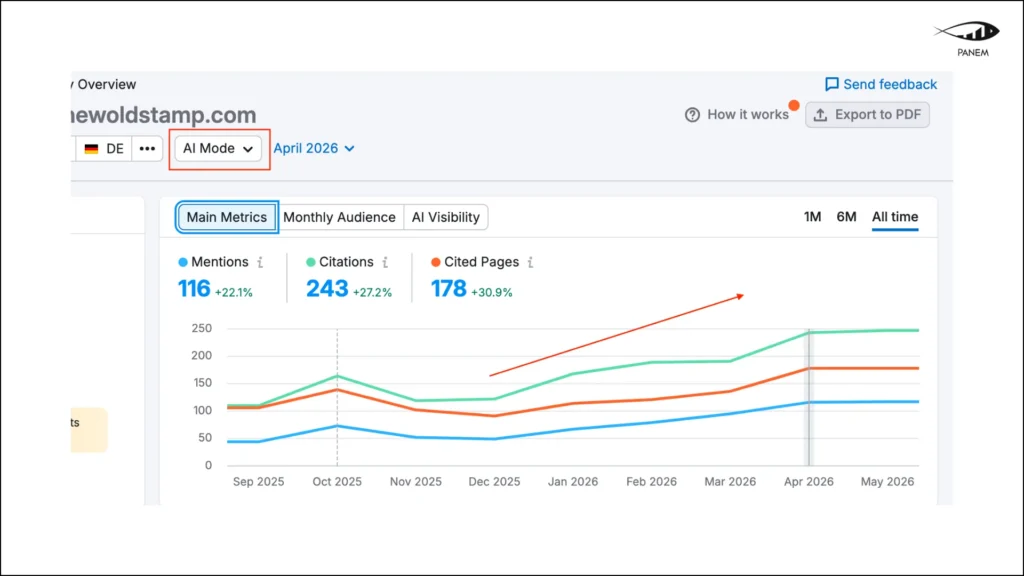Viewport: 1024px width, 576px height.
Task: Click the +30.9% cited pages change
Action: click(x=492, y=293)
